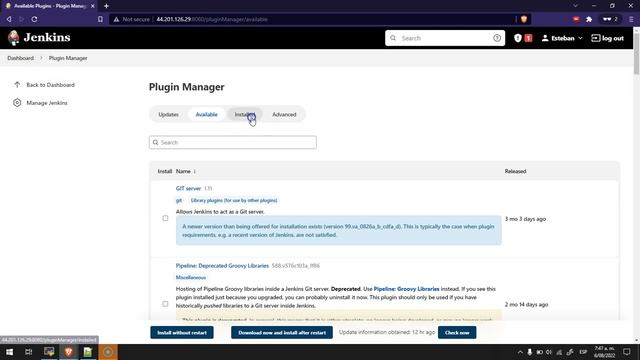Image resolution: width=640 pixels, height=360 pixels.
Task: Open the browser extensions puzzle icon
Action: (x=589, y=19)
